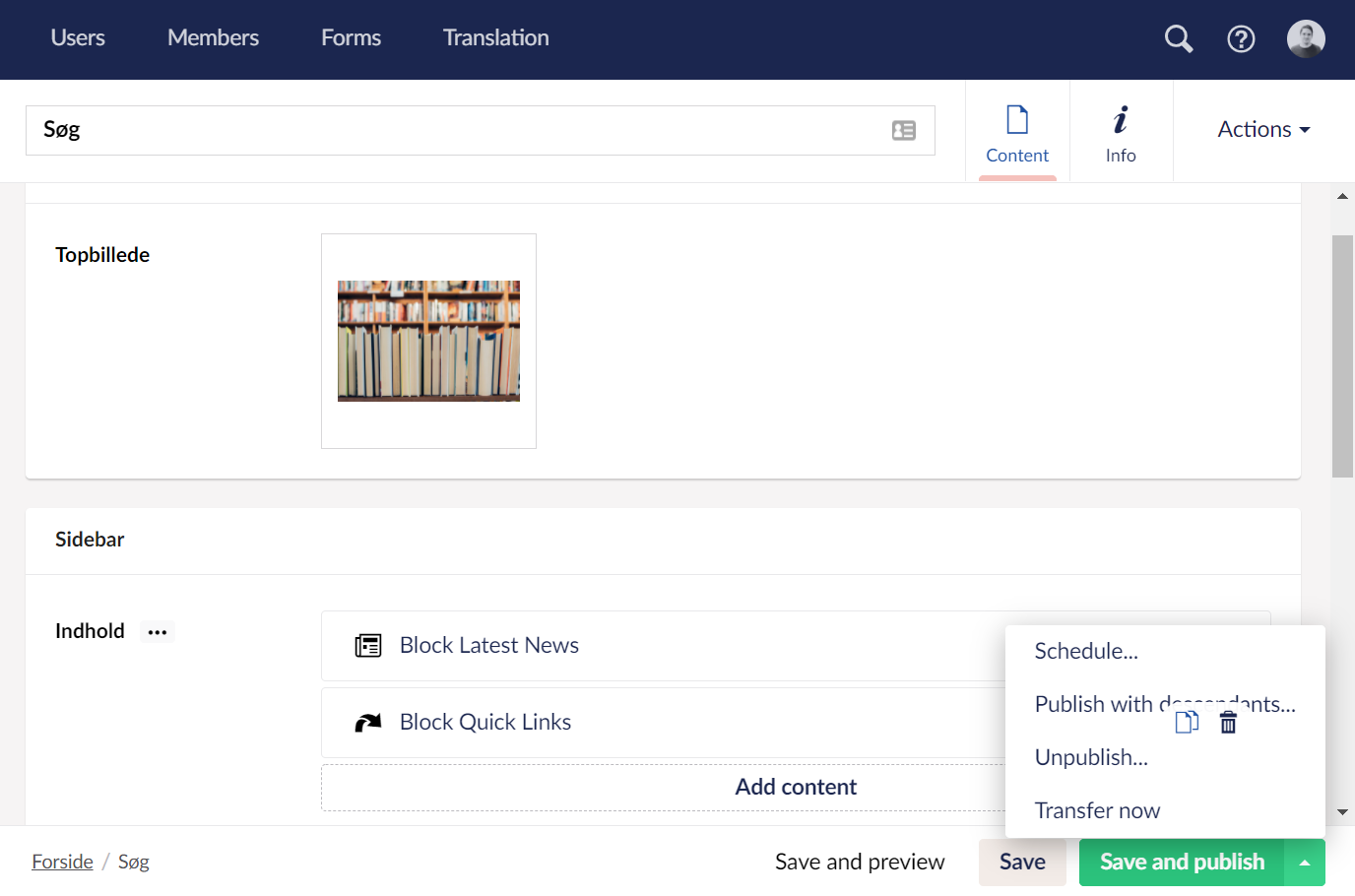This screenshot has height=896, width=1355.
Task: Navigate to Forside via the breadcrumb
Action: click(x=62, y=861)
